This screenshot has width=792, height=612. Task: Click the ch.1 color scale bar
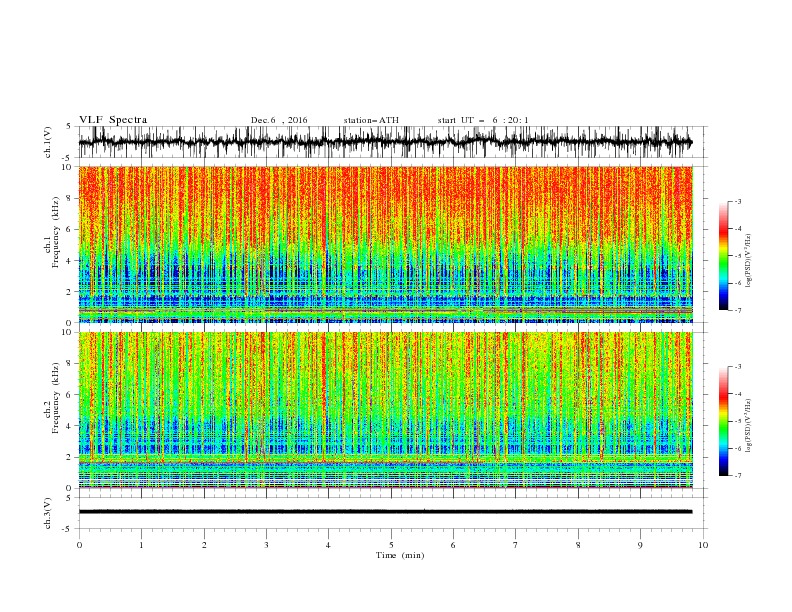[723, 256]
